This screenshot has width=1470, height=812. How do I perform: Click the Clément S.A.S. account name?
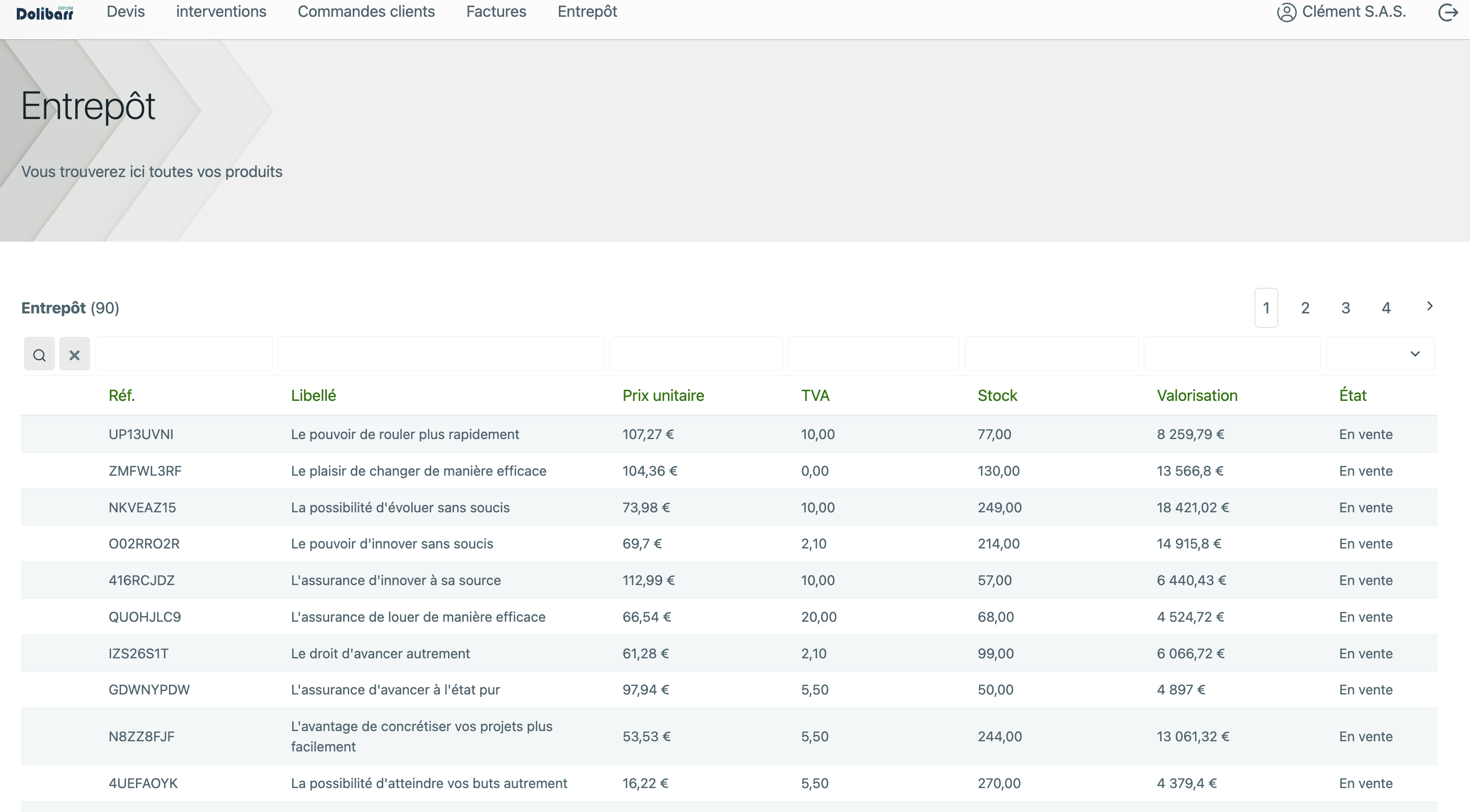[1353, 11]
